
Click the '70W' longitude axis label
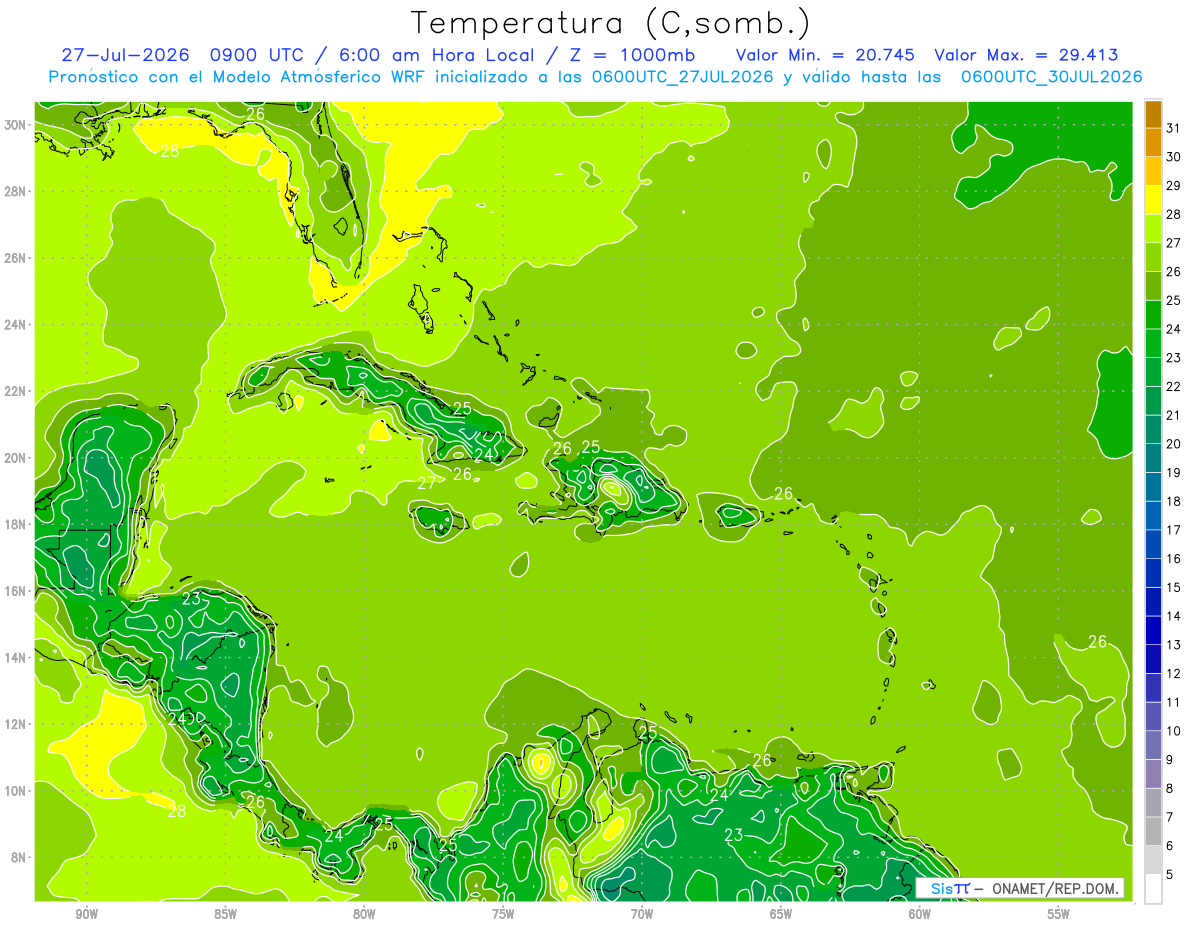tap(642, 914)
